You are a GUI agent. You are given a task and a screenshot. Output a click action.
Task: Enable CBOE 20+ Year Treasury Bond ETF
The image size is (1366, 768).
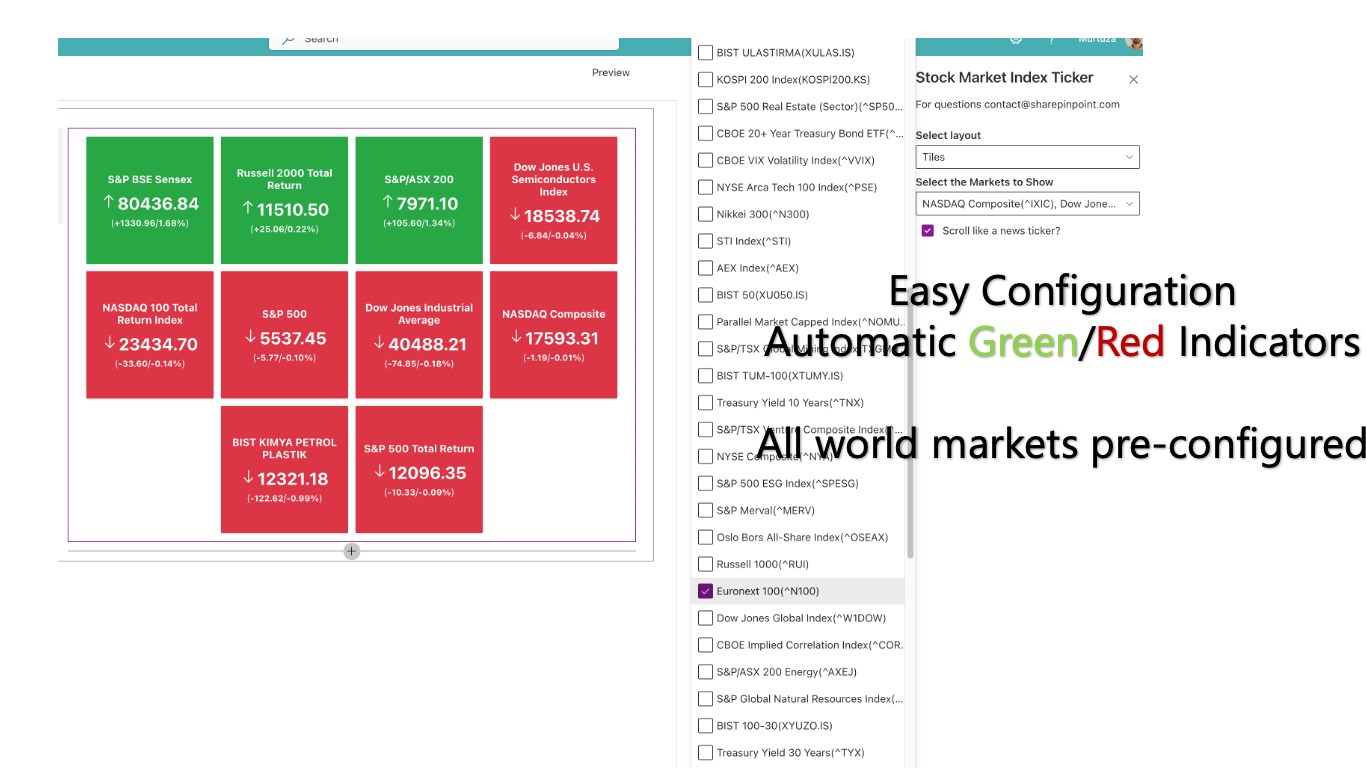706,133
